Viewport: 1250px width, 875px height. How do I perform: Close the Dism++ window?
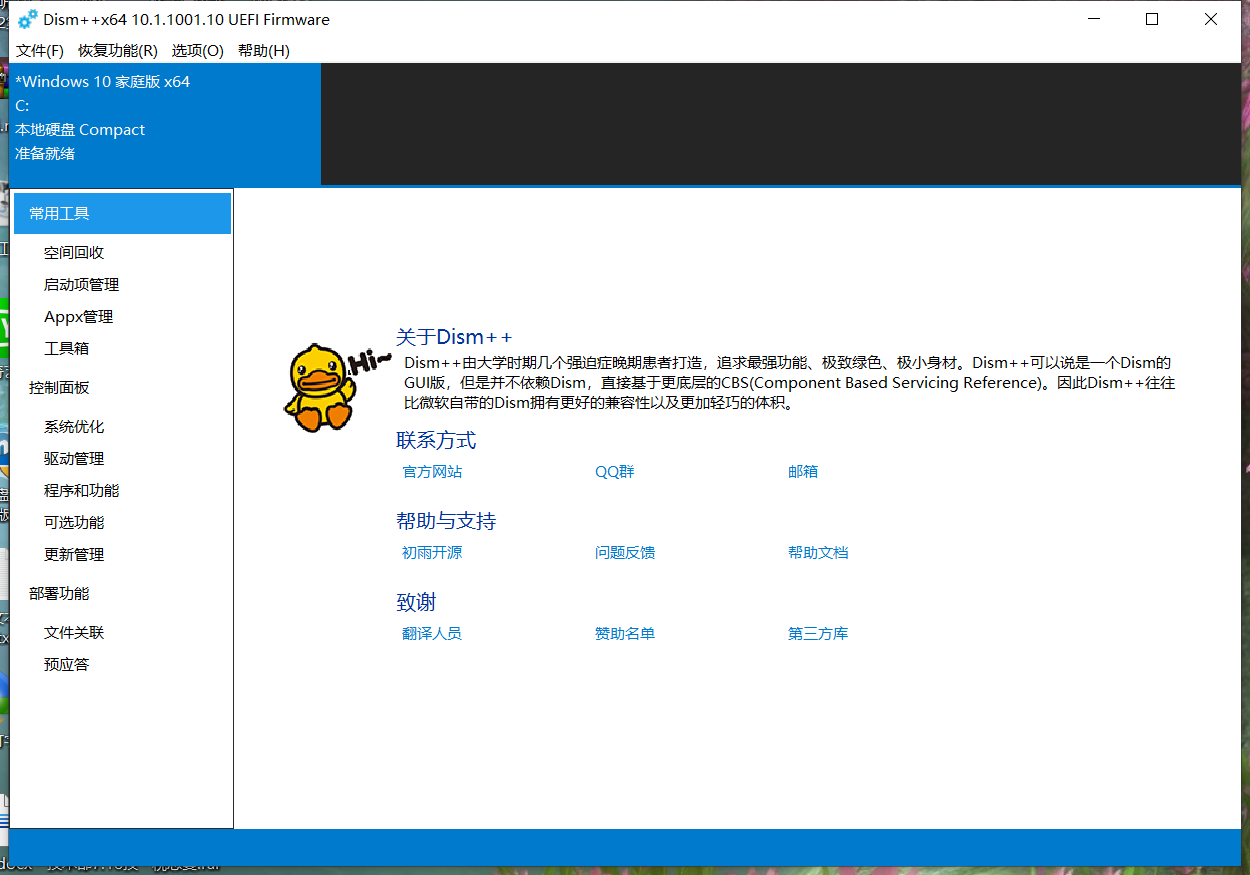[1211, 19]
